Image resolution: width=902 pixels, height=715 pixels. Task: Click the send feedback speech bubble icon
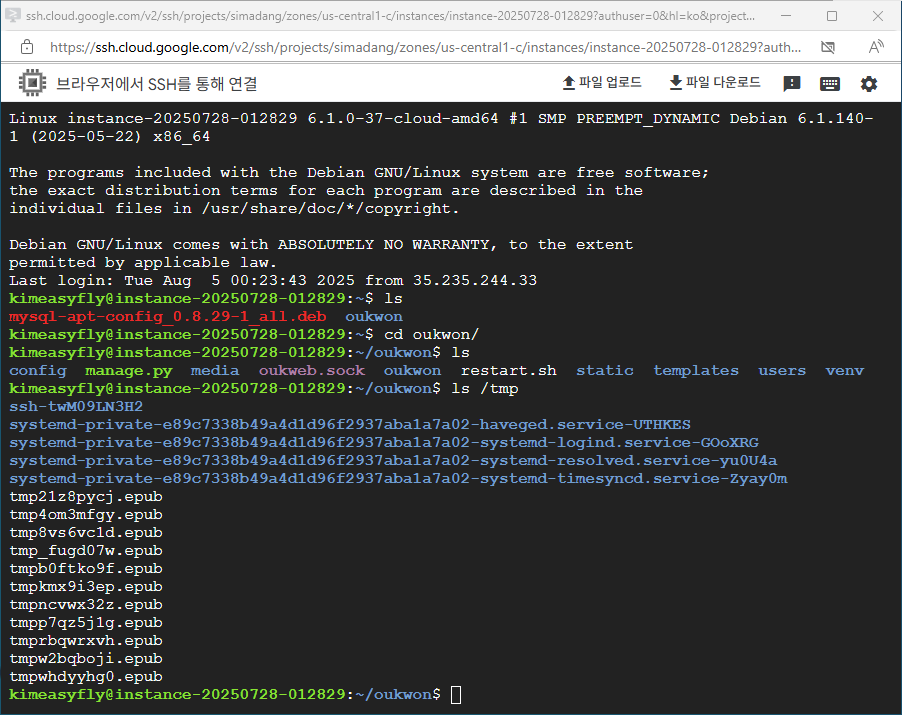coord(792,84)
